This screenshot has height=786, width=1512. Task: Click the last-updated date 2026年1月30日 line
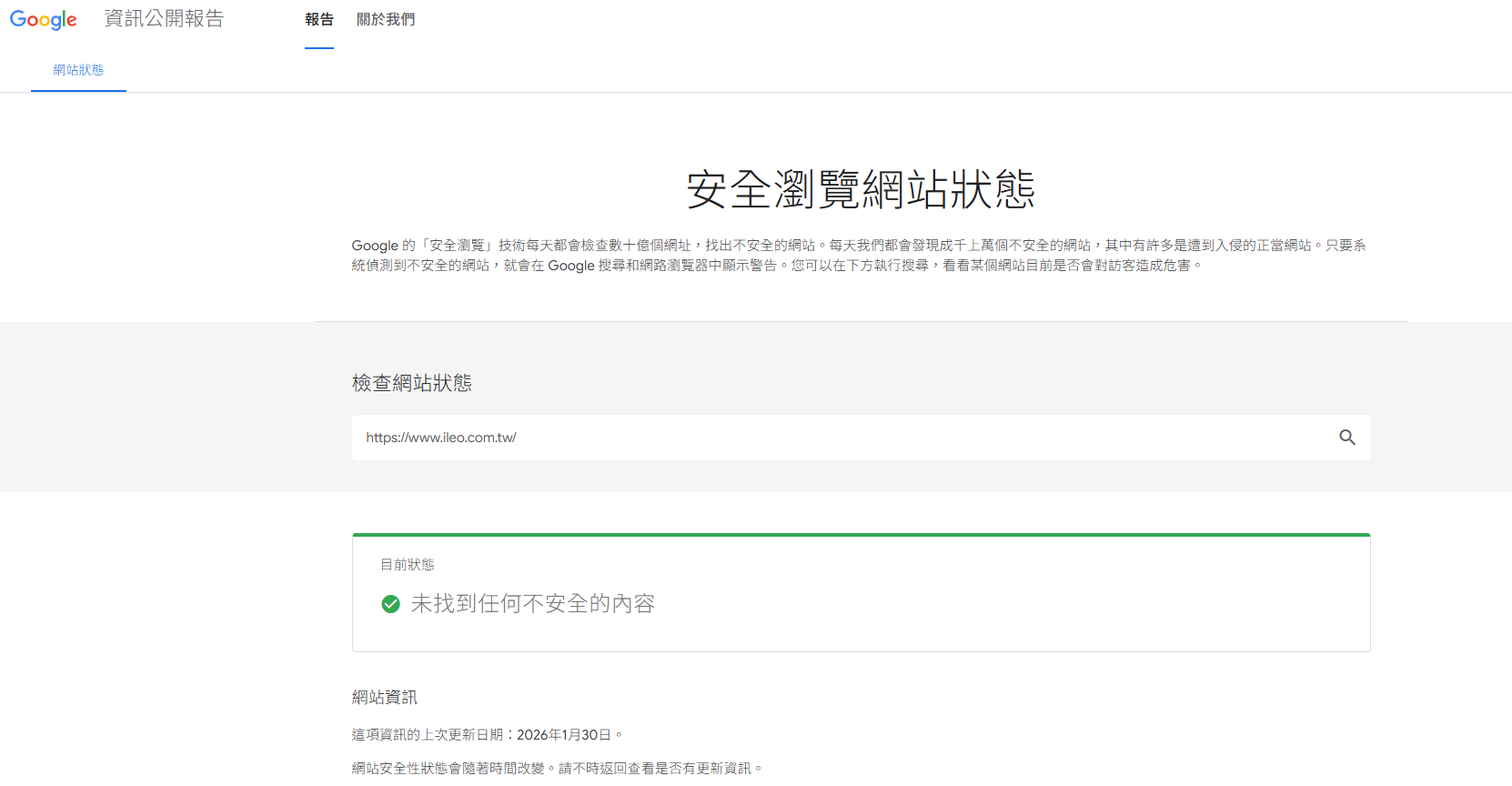[x=488, y=735]
